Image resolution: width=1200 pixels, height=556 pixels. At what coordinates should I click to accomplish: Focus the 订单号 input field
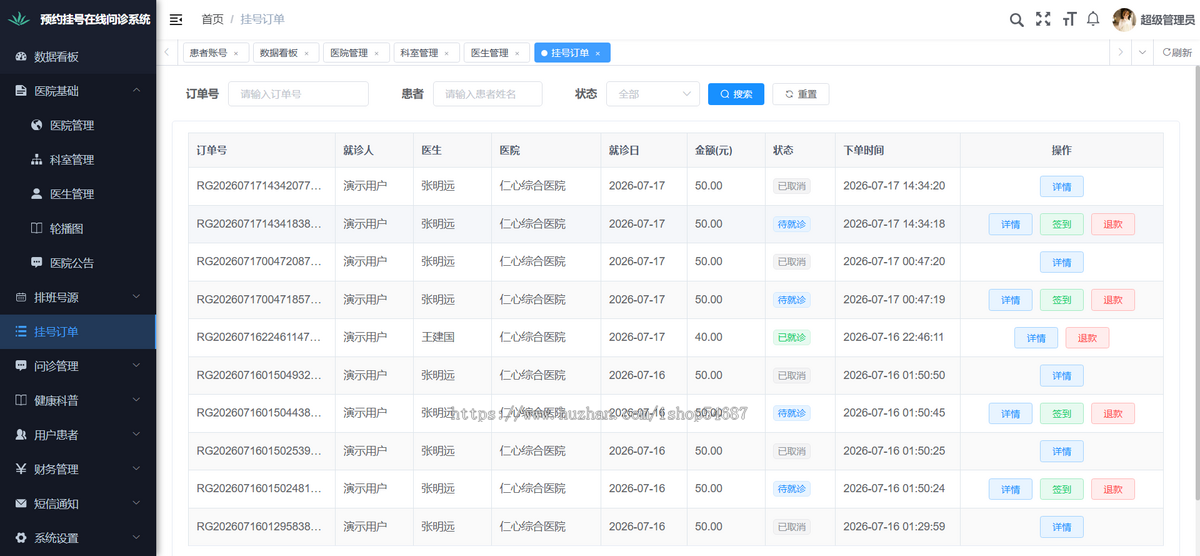298,94
